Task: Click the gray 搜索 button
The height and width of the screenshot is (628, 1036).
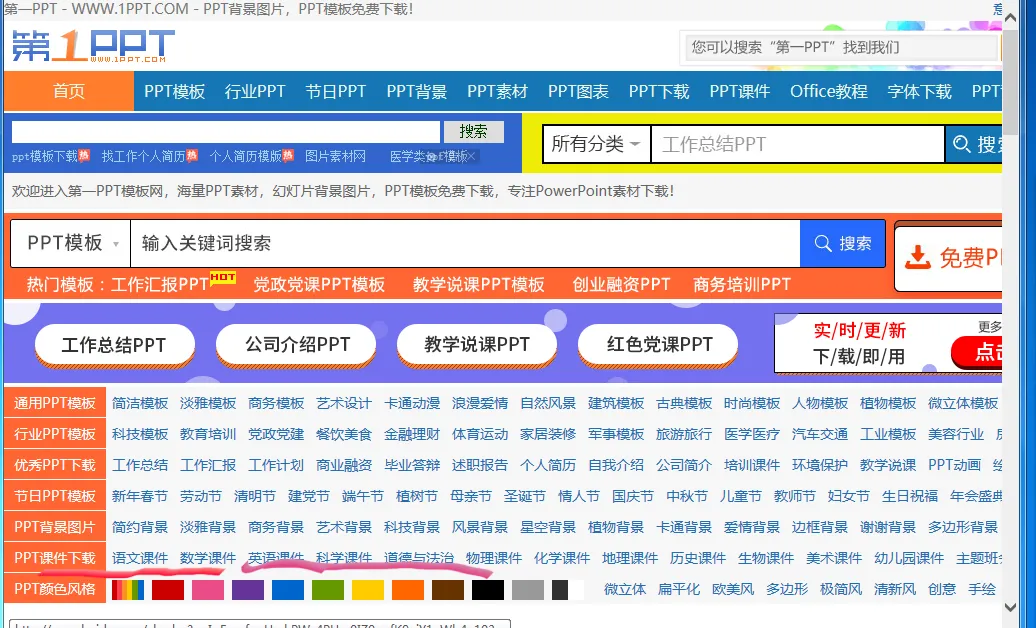Action: point(473,132)
